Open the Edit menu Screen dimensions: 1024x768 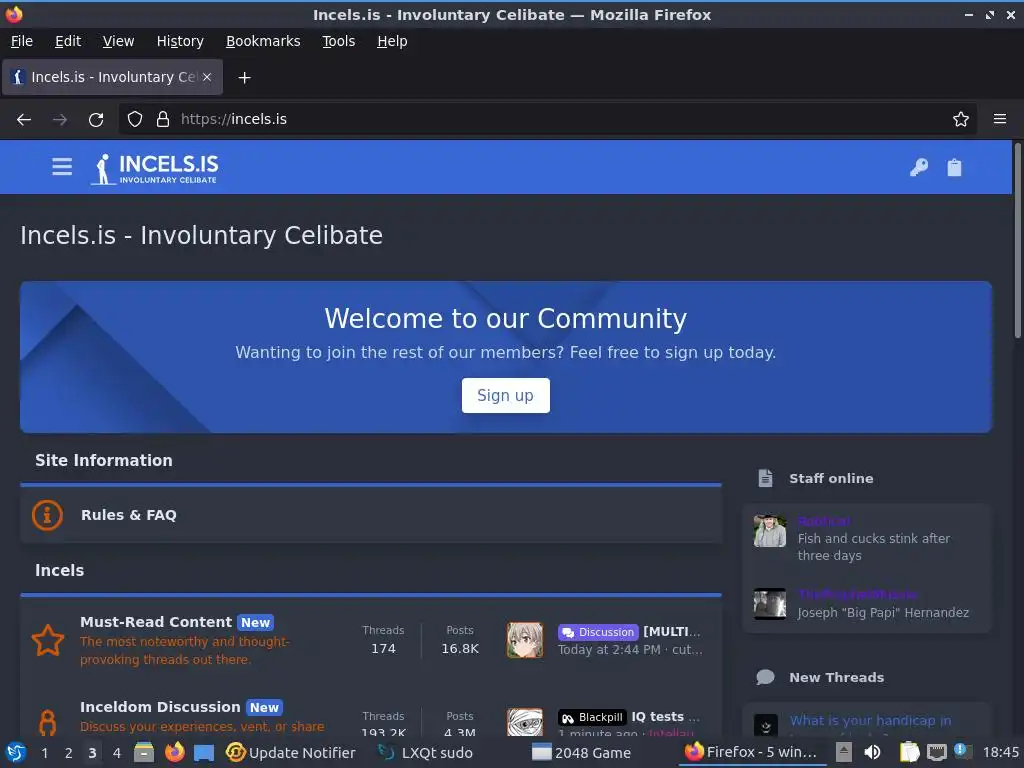(68, 41)
